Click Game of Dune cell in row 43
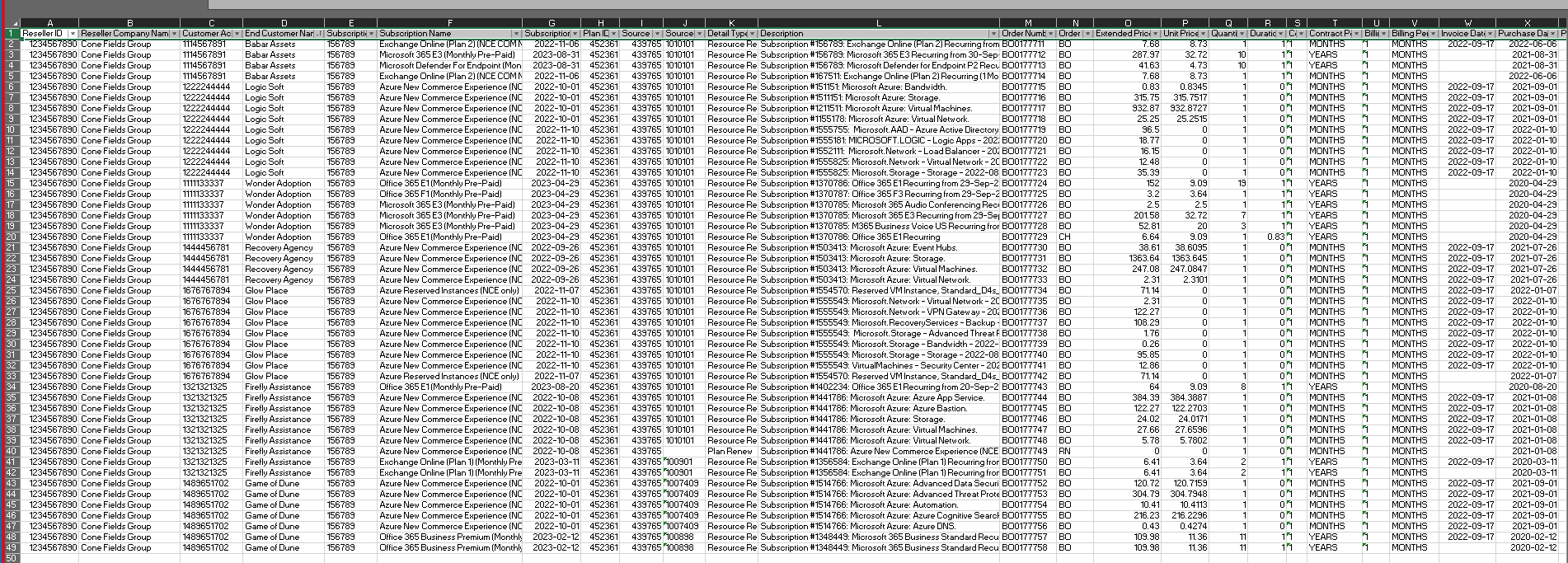Viewport: 1568px width, 563px height. point(284,483)
